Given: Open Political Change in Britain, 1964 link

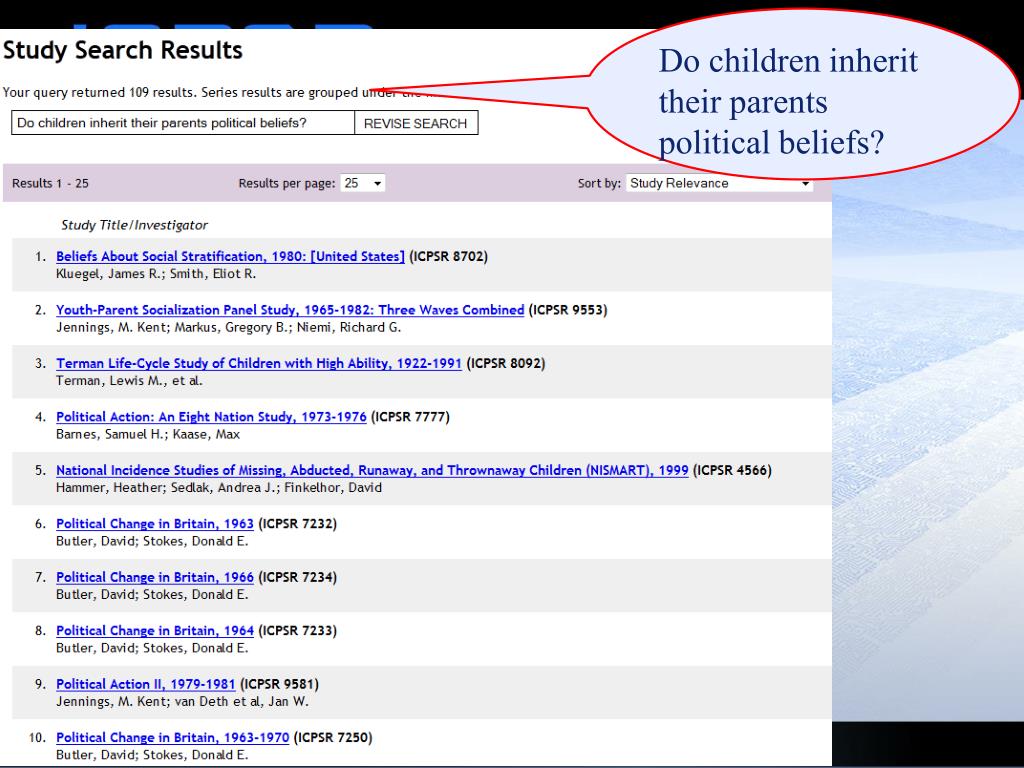Looking at the screenshot, I should coord(155,631).
